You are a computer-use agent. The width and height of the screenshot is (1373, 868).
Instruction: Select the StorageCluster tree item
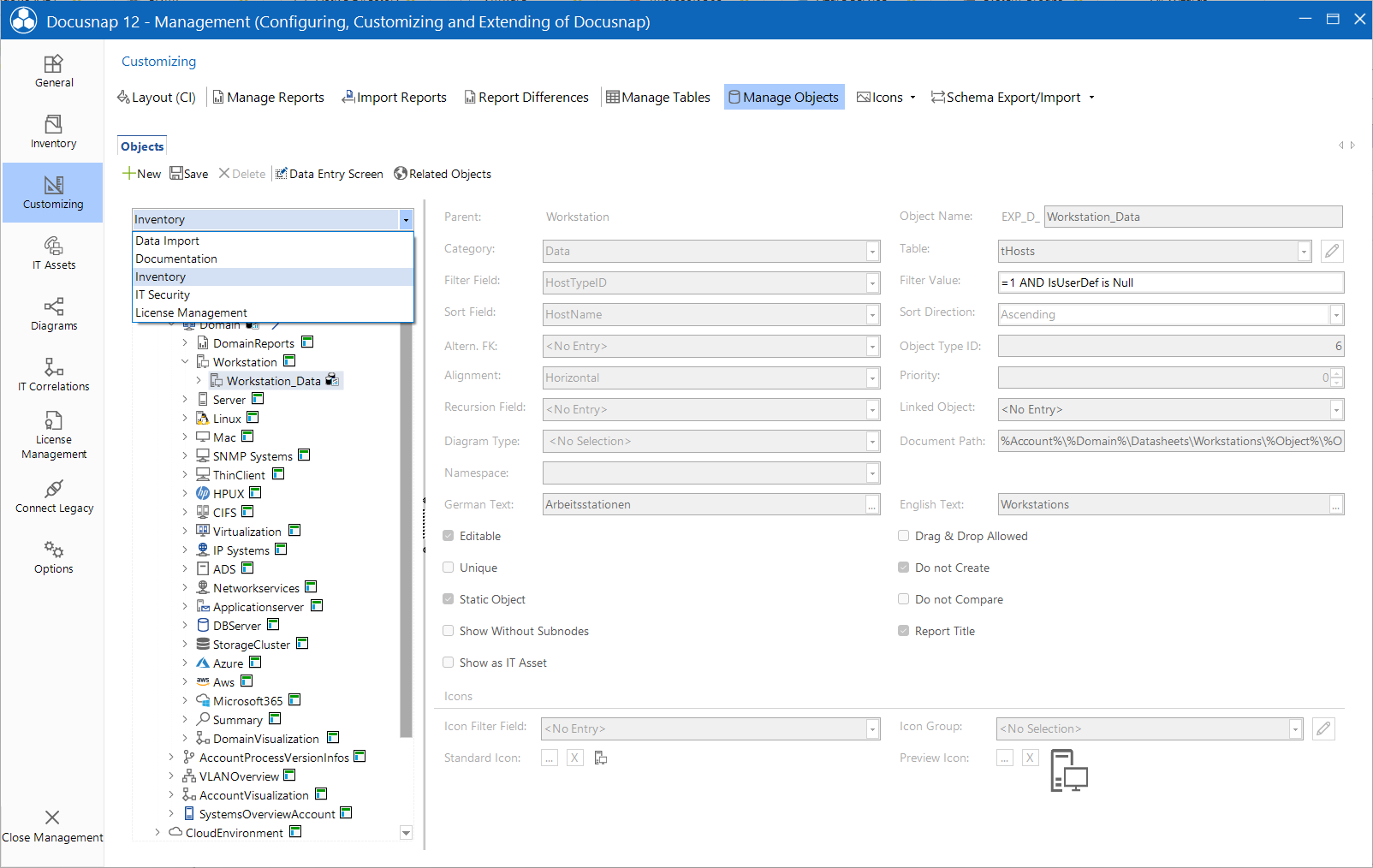(x=252, y=645)
